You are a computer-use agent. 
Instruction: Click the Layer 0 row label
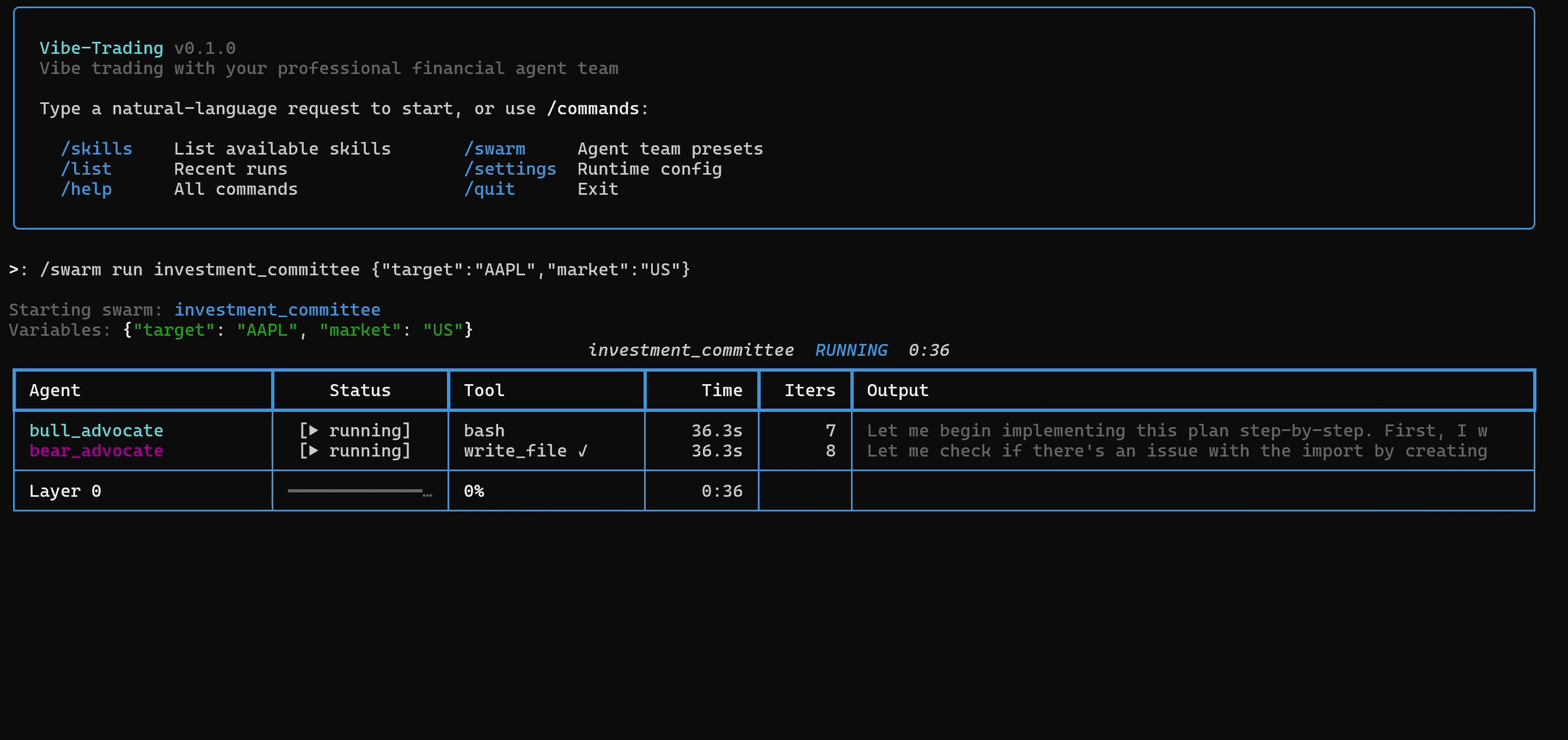click(x=65, y=491)
